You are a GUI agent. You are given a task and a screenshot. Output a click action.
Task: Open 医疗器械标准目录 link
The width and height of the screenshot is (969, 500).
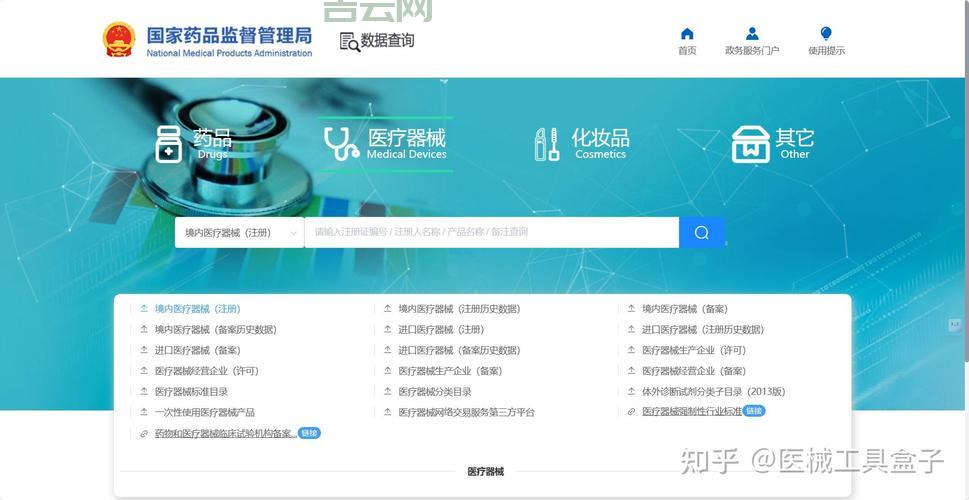click(192, 391)
